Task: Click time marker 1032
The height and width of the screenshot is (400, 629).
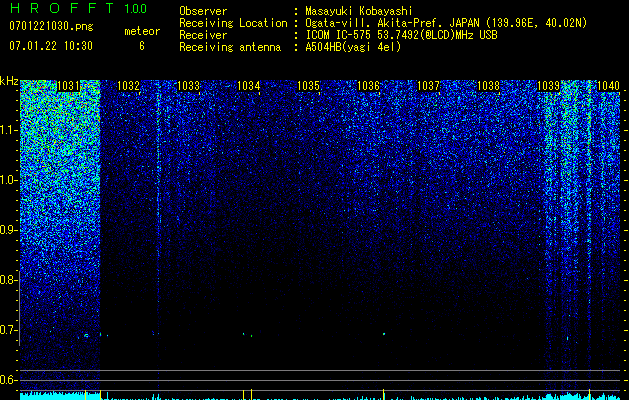Action: [128, 86]
